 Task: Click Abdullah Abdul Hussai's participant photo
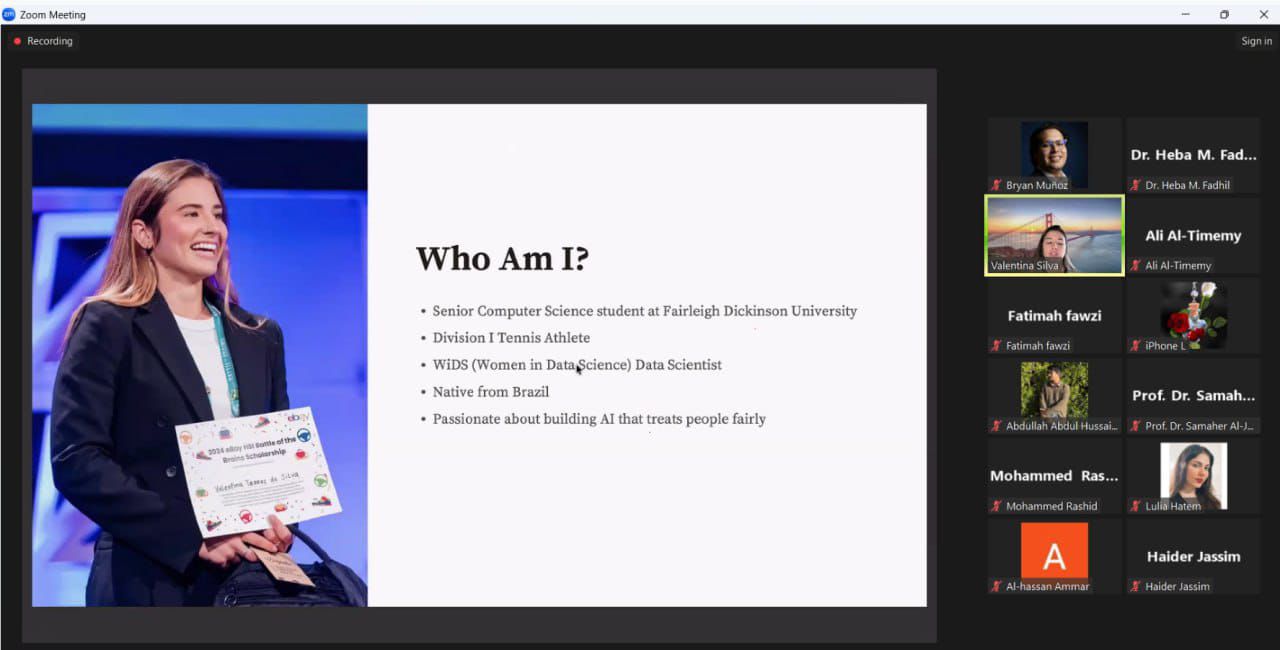point(1054,389)
